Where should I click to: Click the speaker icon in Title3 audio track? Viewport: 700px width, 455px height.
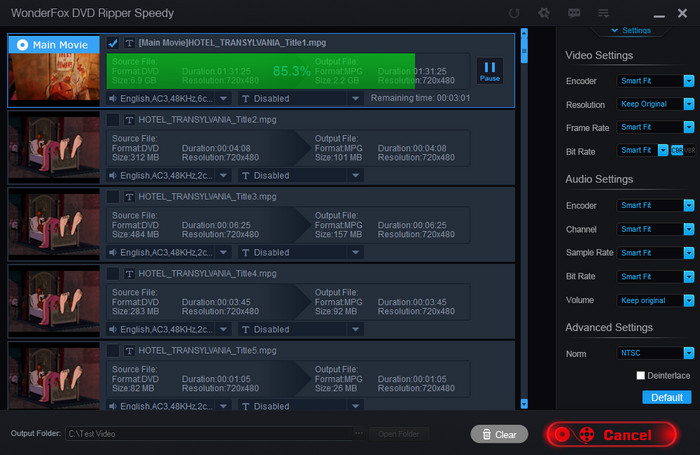coord(113,252)
